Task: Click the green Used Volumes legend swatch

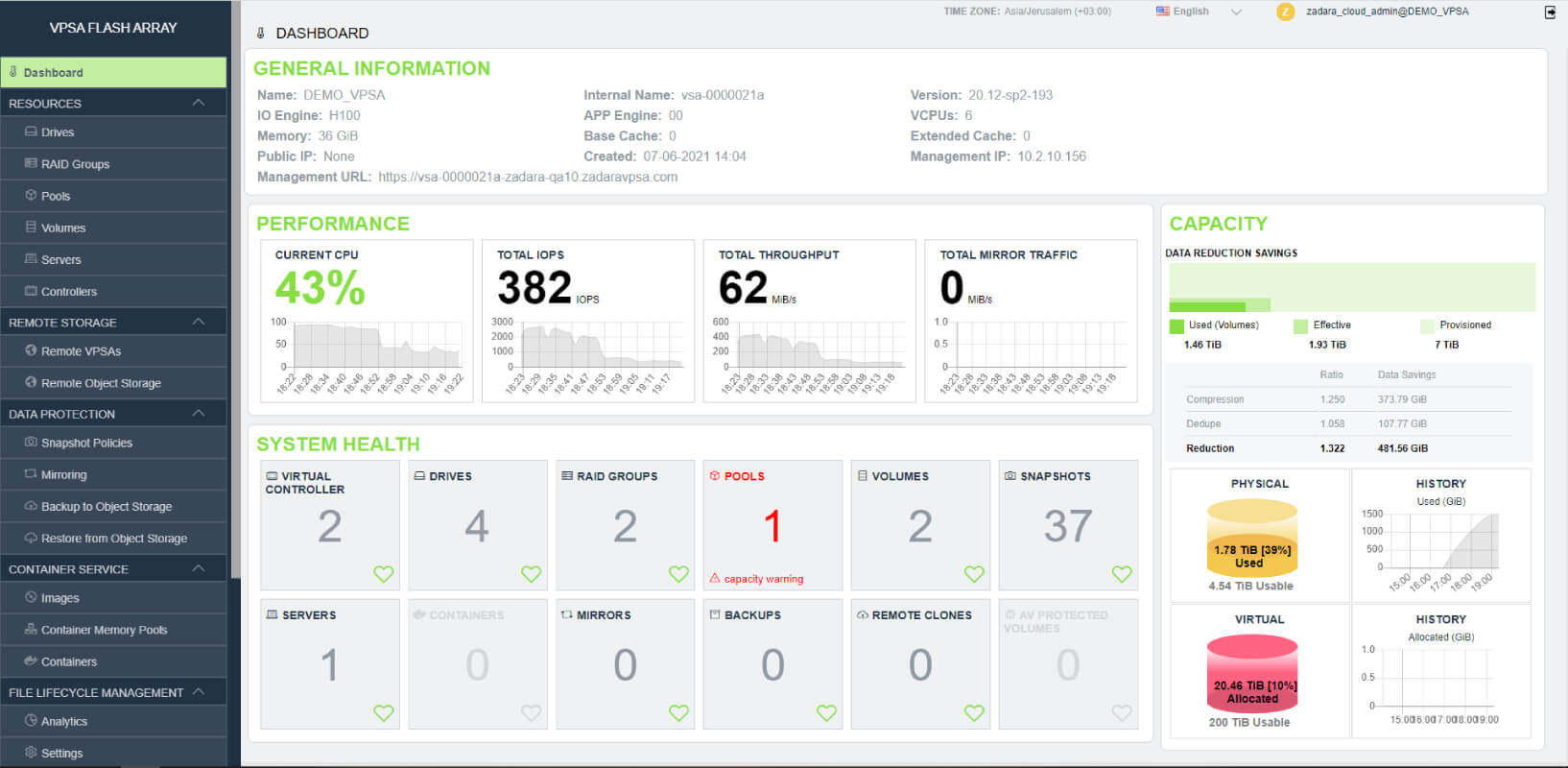Action: [1176, 325]
